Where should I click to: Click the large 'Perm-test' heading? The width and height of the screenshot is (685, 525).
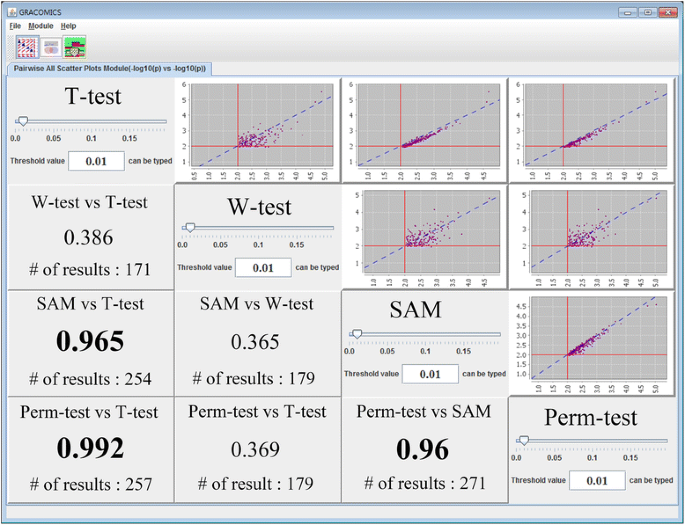click(x=591, y=418)
